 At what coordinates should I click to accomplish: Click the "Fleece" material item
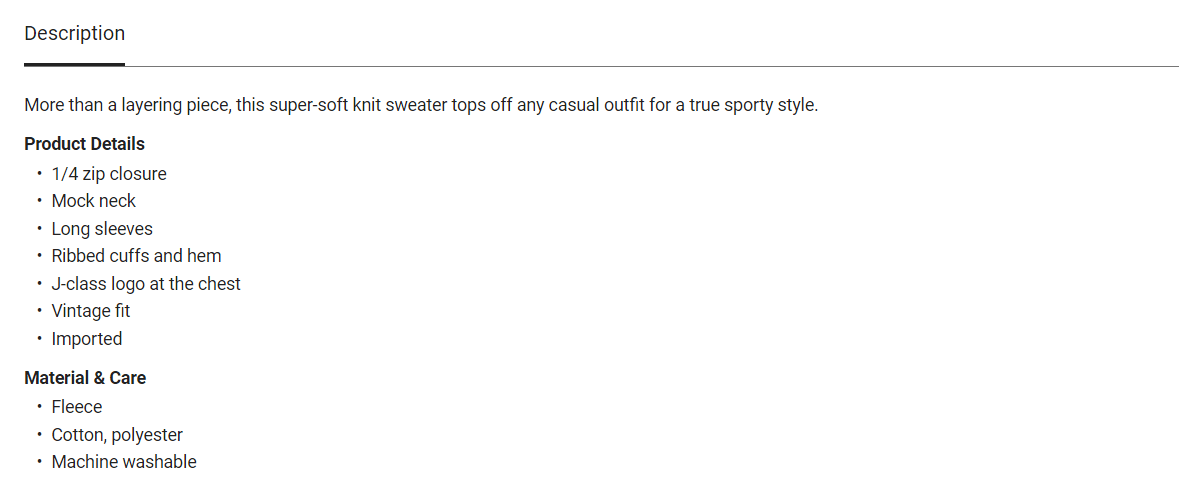(77, 407)
